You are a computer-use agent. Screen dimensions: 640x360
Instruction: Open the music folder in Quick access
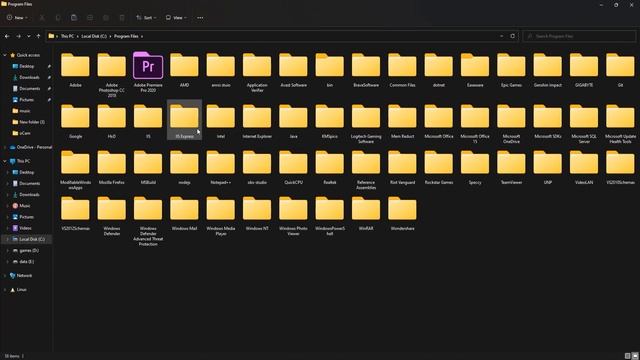coord(24,111)
